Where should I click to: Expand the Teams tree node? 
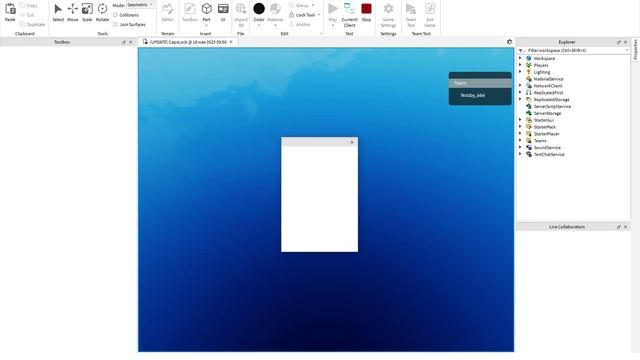pos(520,140)
